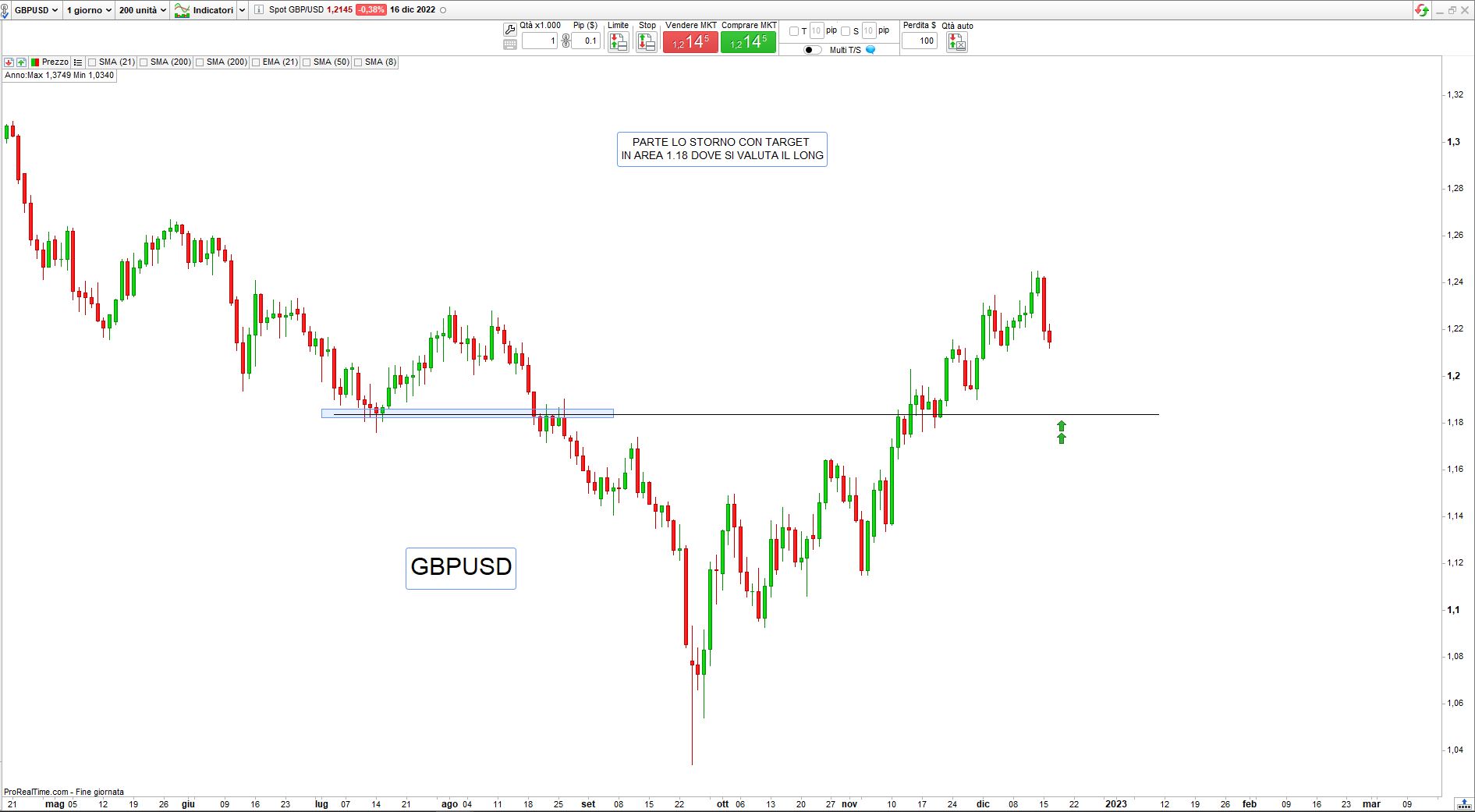Click the red Vendere MKT sell button
This screenshot has height=812, width=1475.
(x=690, y=42)
